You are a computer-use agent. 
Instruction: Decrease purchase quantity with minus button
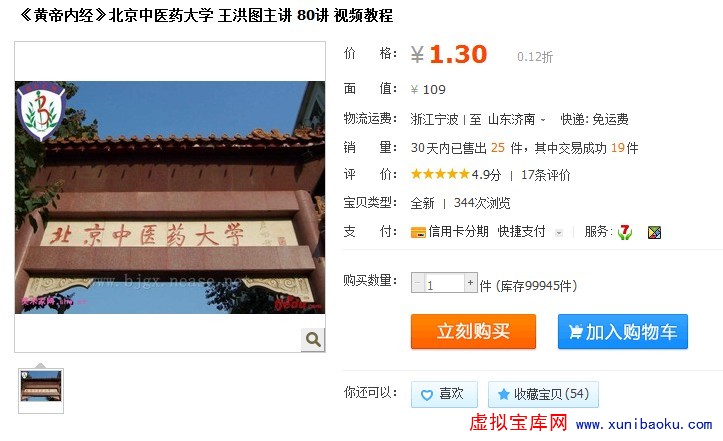[x=418, y=282]
